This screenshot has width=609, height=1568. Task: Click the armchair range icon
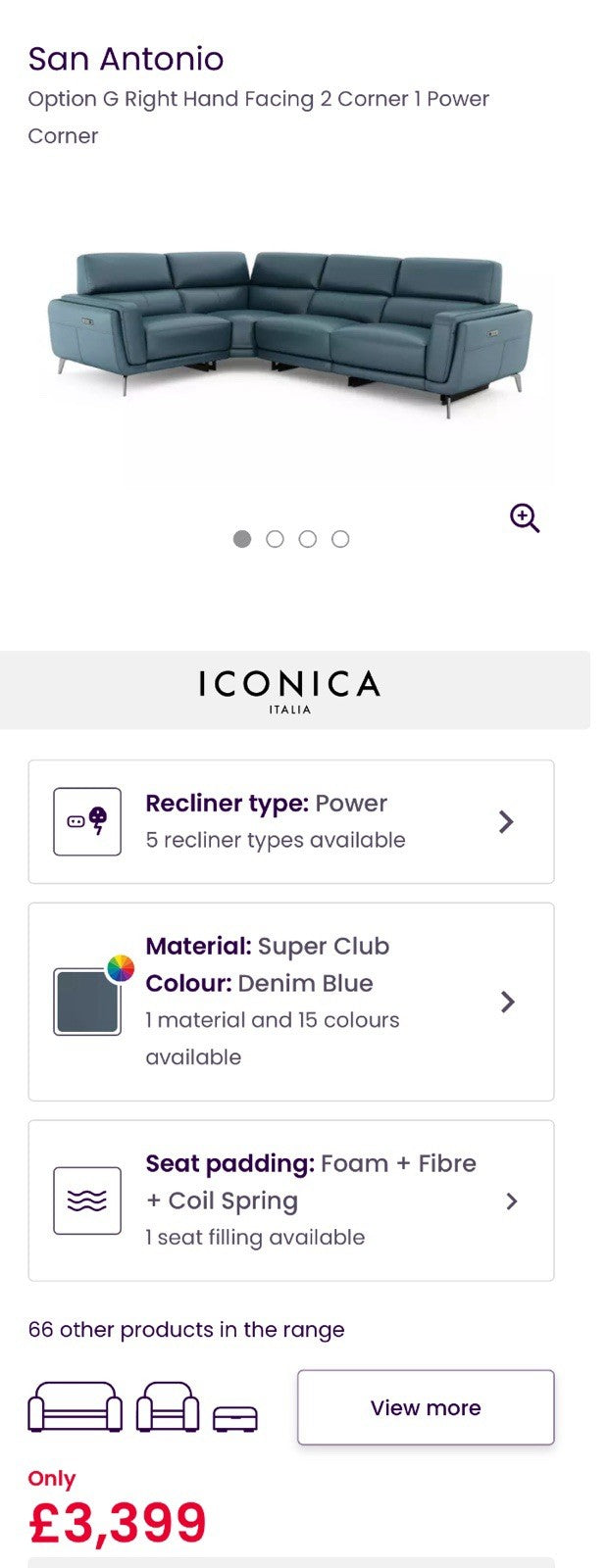[168, 1407]
